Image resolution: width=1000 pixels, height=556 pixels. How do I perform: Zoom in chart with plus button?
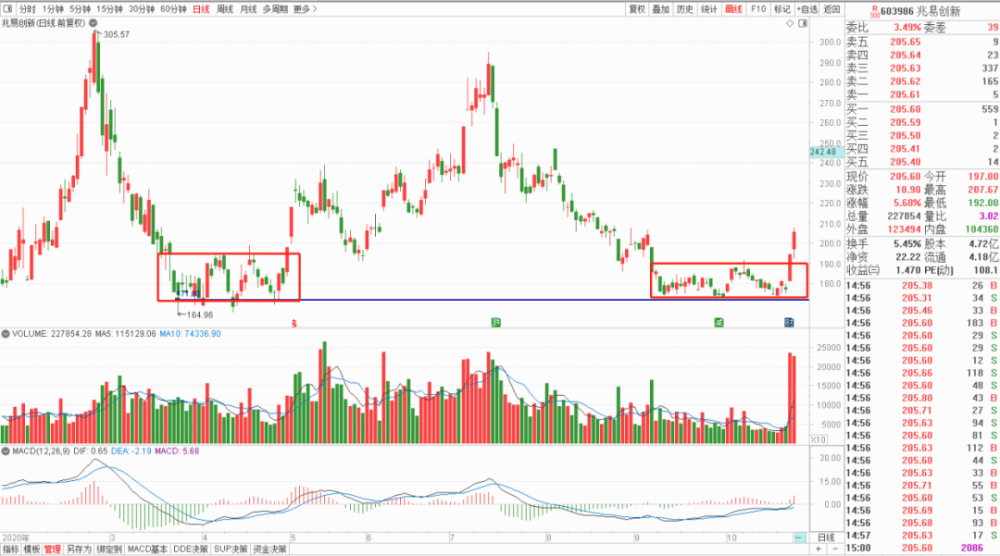(818, 548)
